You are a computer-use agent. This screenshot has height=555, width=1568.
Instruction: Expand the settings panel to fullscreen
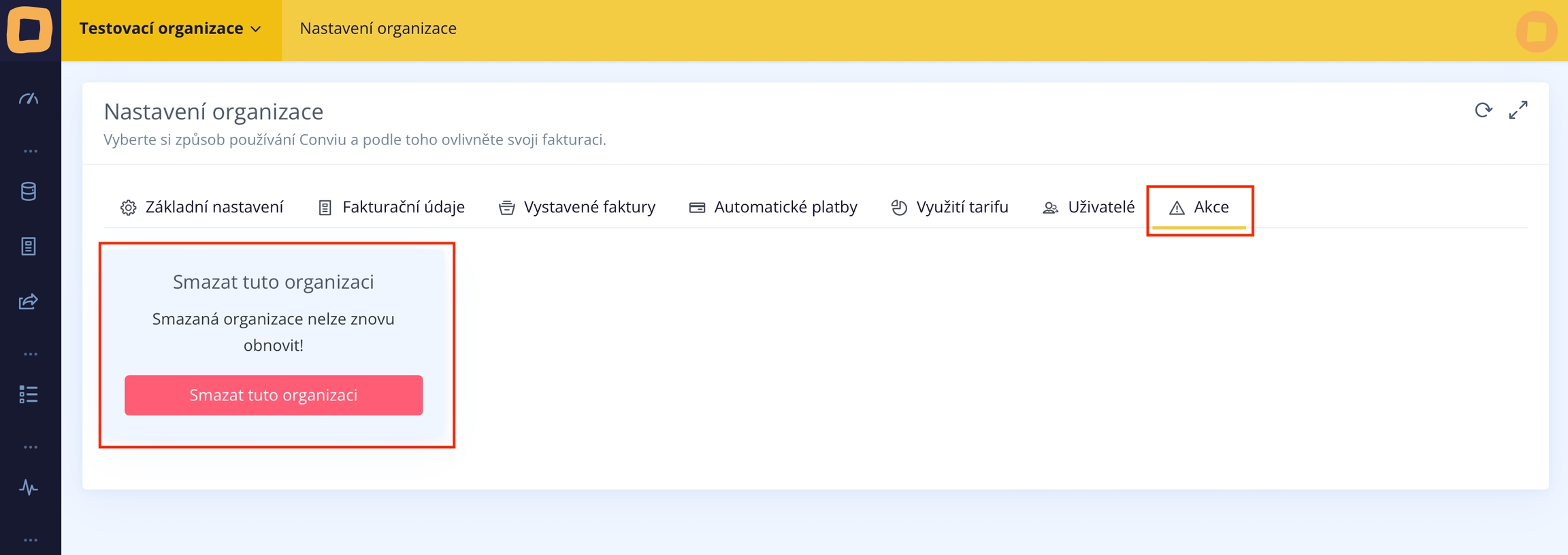click(1518, 110)
